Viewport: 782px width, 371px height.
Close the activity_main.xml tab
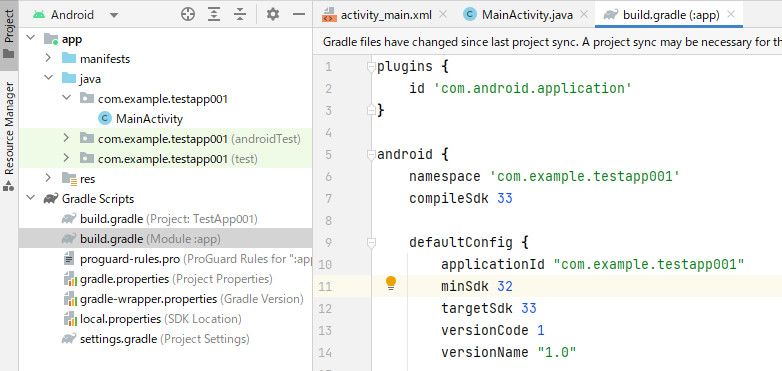442,14
